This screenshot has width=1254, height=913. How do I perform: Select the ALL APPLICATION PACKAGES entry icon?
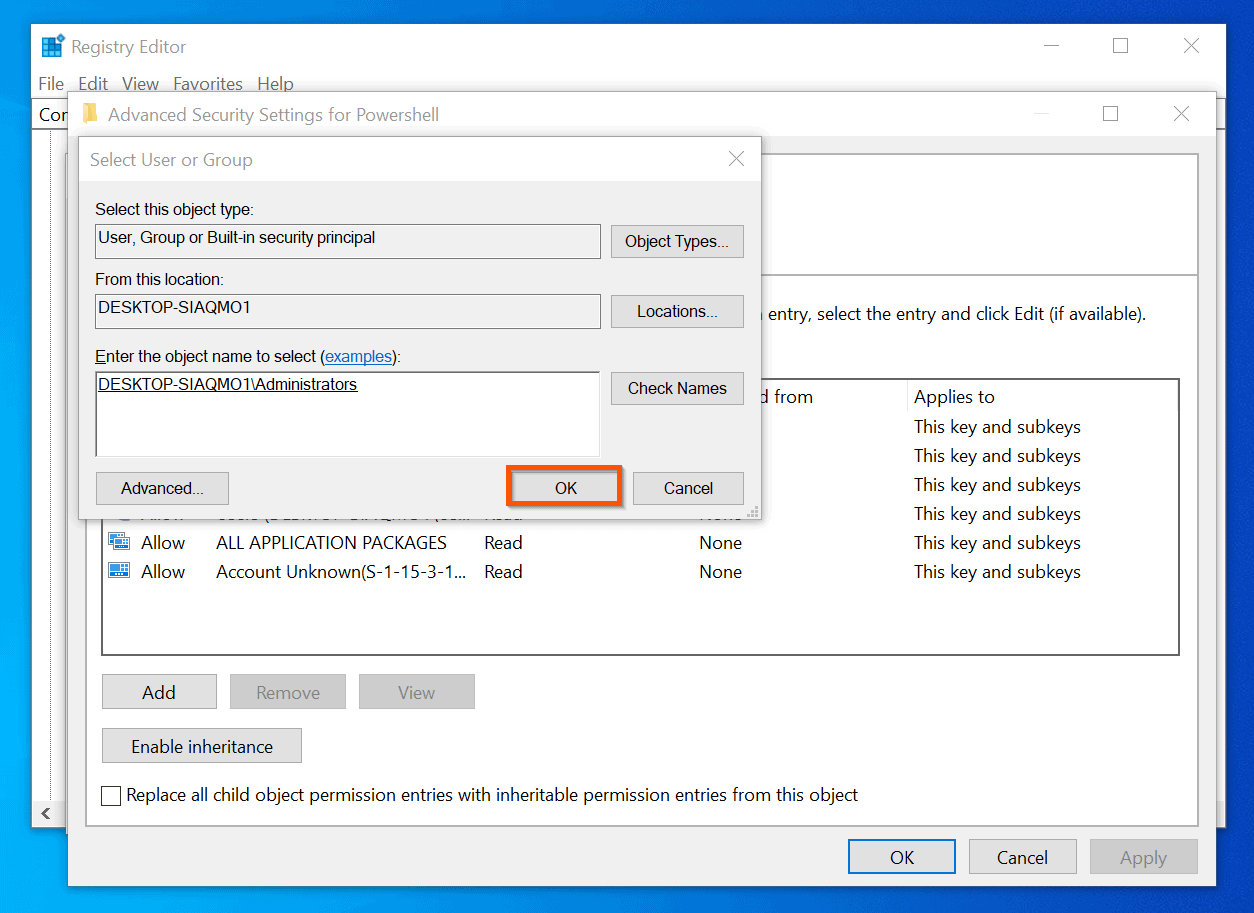(x=120, y=542)
